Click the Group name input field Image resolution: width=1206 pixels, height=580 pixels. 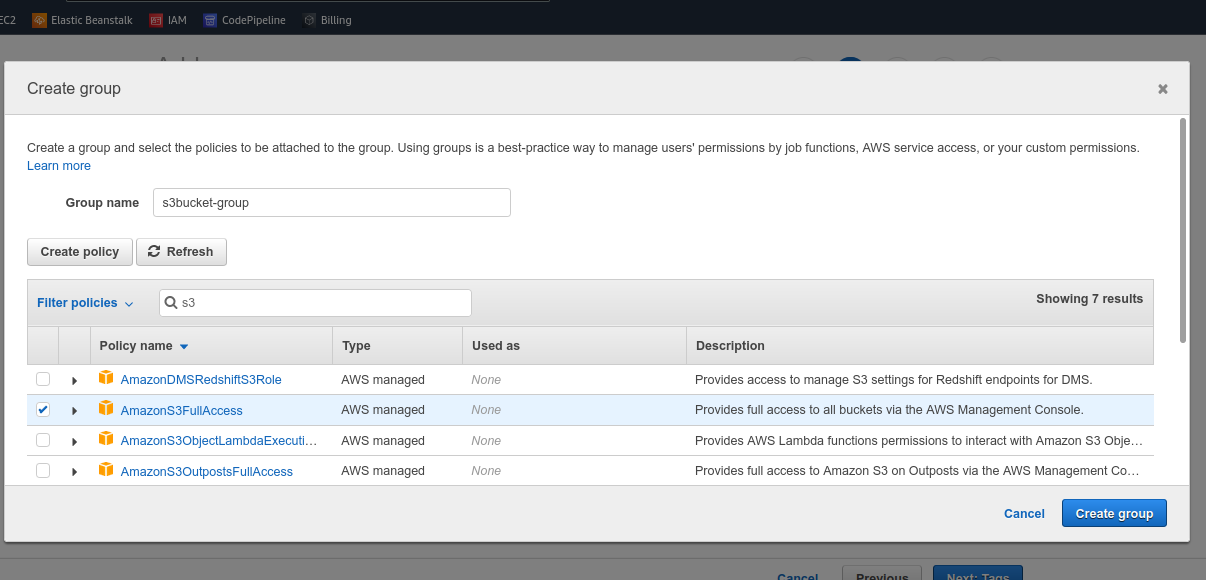[x=332, y=202]
